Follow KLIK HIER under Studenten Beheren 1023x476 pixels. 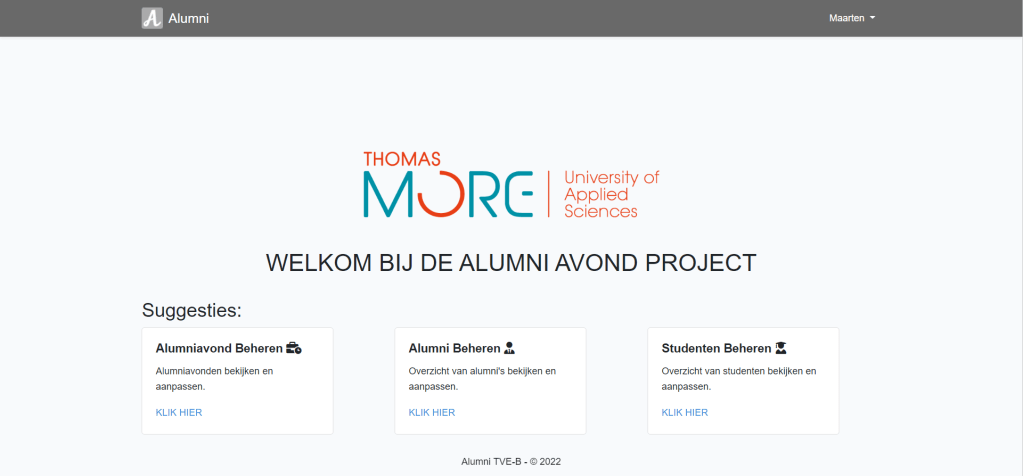[x=685, y=412]
